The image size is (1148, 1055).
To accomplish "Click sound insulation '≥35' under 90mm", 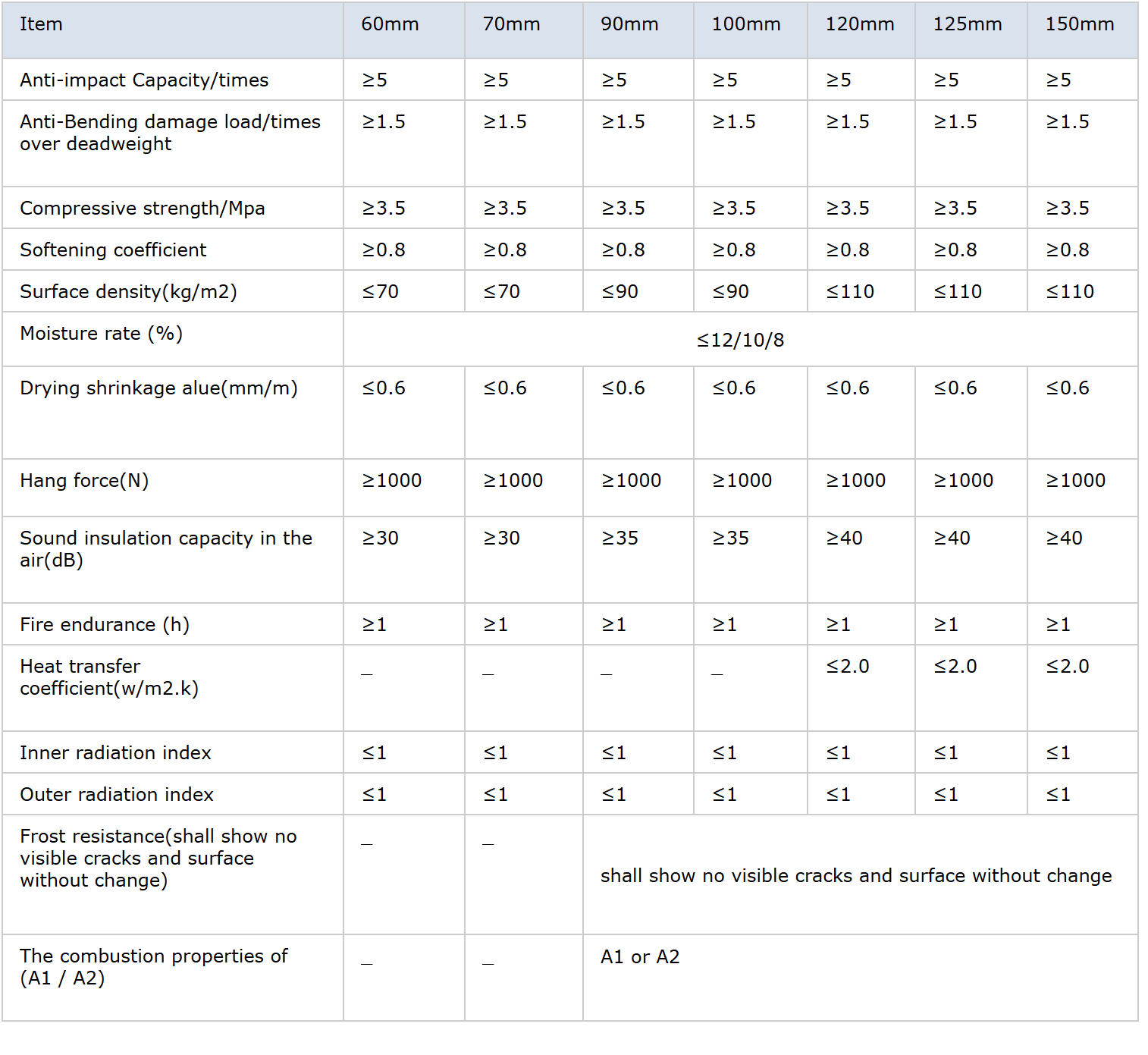I will click(x=619, y=538).
